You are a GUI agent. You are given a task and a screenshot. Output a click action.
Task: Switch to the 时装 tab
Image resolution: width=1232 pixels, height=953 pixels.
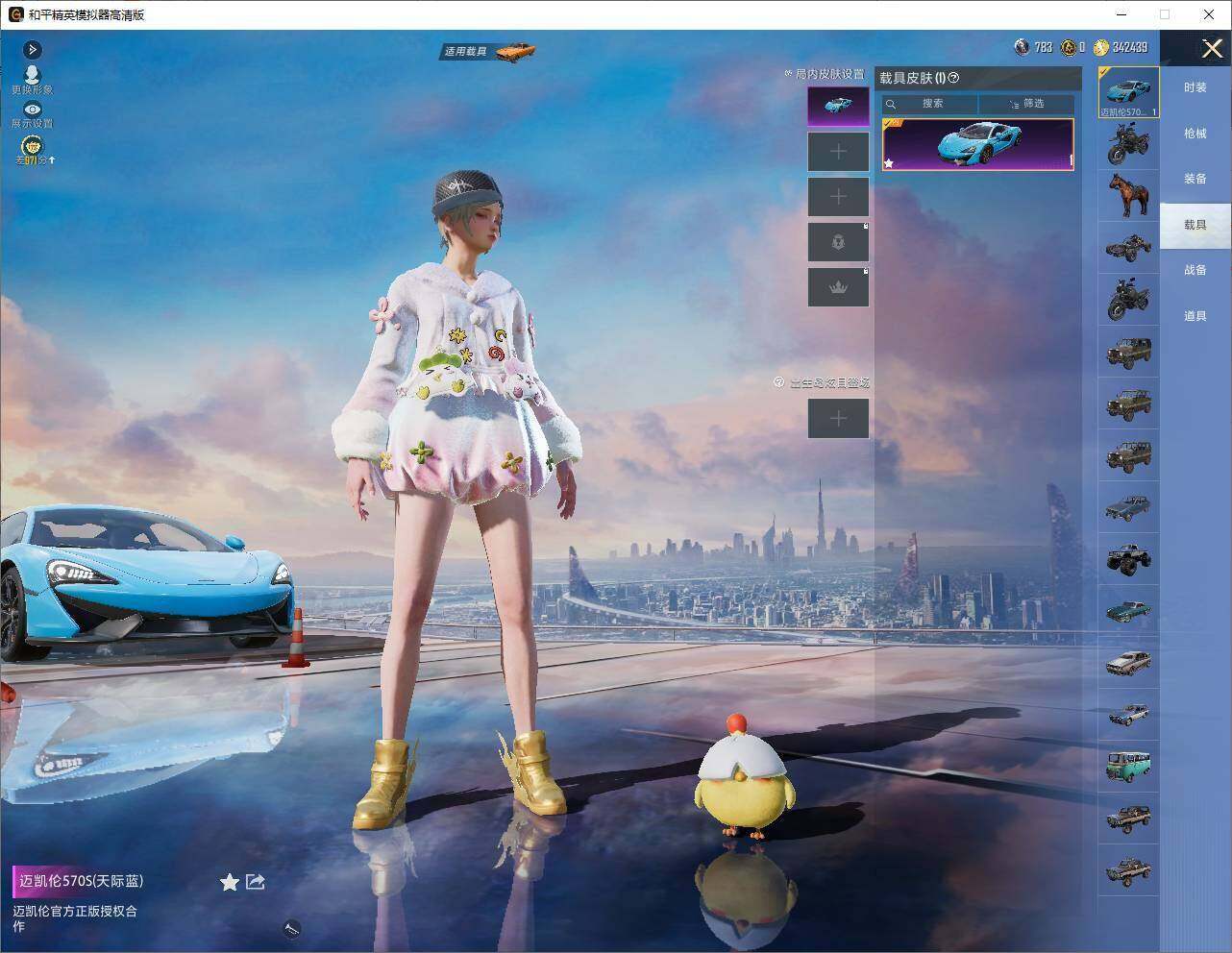point(1195,87)
